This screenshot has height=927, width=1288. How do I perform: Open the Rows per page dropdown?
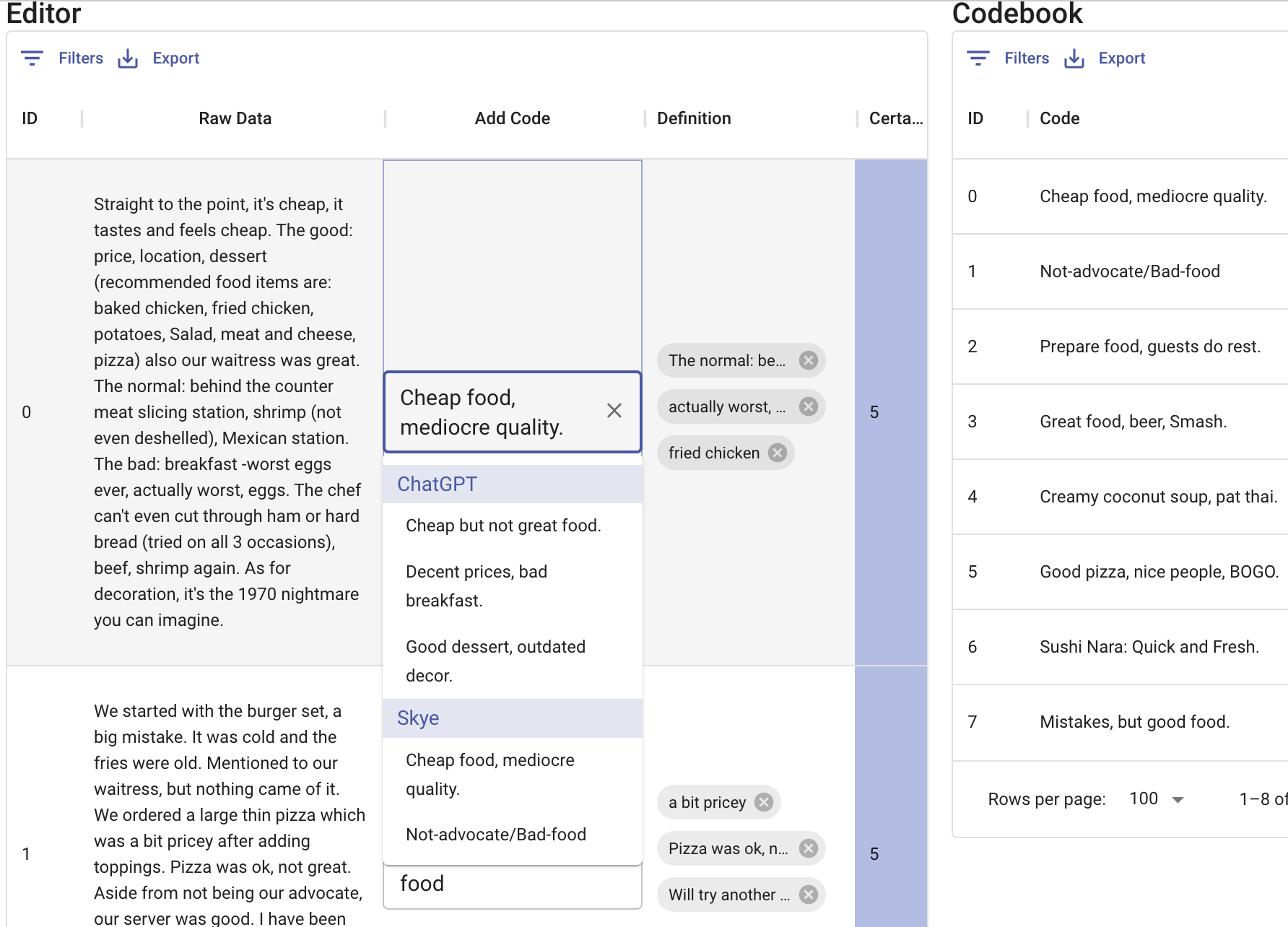click(x=1157, y=799)
